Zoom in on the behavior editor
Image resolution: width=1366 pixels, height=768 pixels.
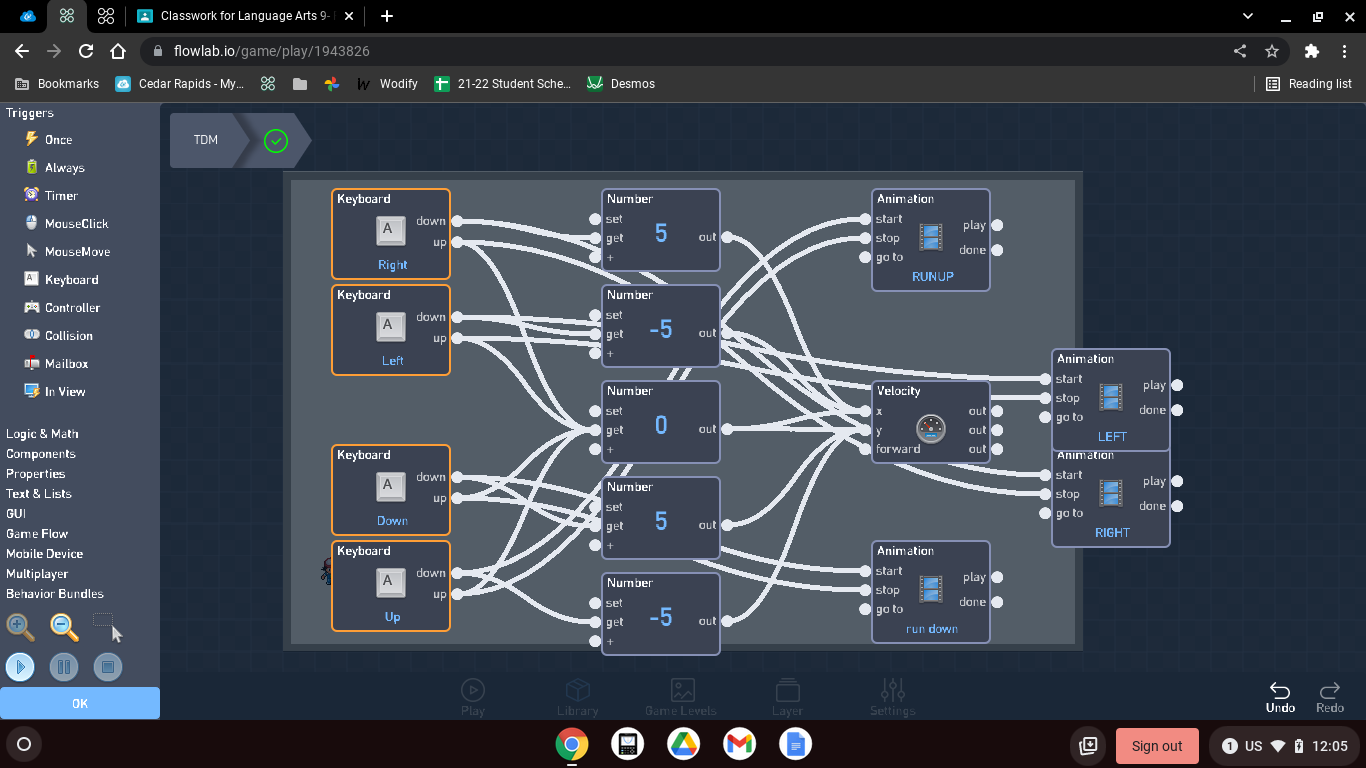click(x=20, y=627)
